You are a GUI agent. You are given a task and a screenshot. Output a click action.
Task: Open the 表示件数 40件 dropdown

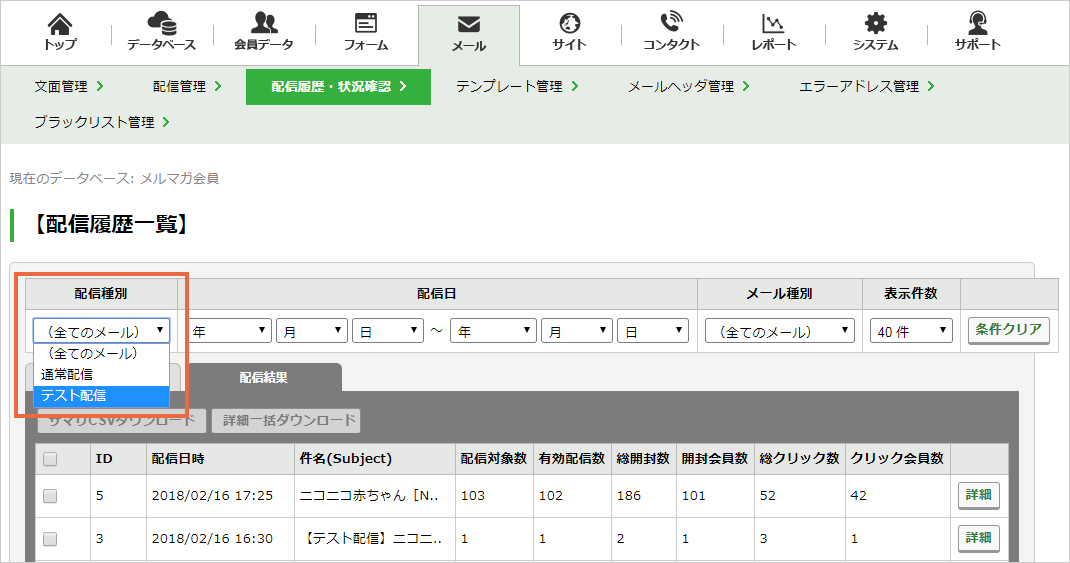911,331
